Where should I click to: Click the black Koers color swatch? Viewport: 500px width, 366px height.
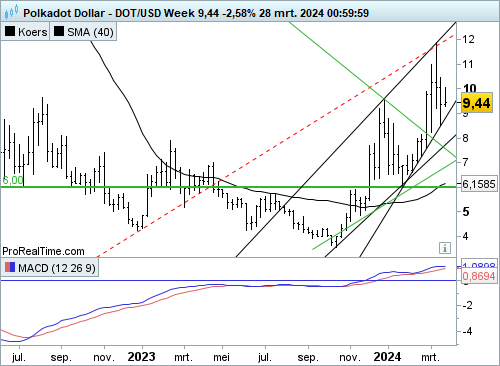tap(10, 31)
